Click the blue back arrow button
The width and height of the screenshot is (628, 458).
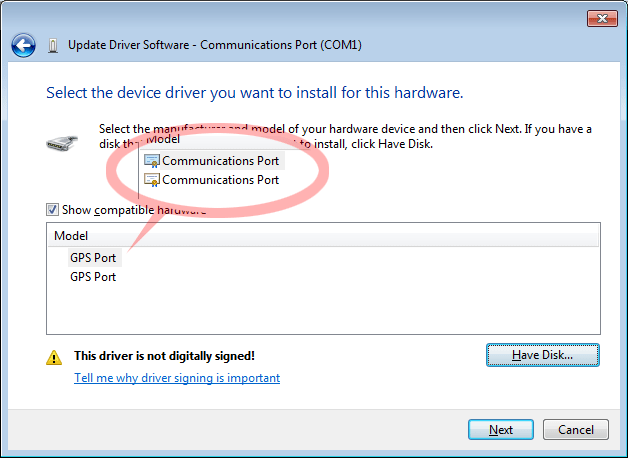point(24,45)
